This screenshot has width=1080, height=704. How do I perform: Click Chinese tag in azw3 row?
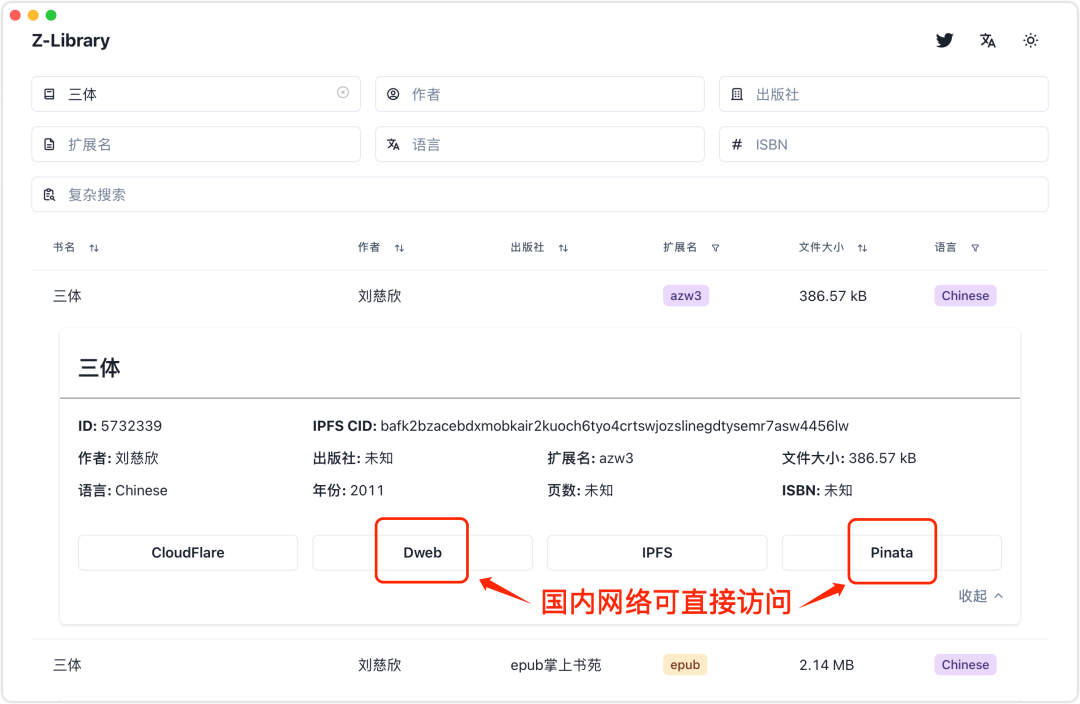pos(965,296)
